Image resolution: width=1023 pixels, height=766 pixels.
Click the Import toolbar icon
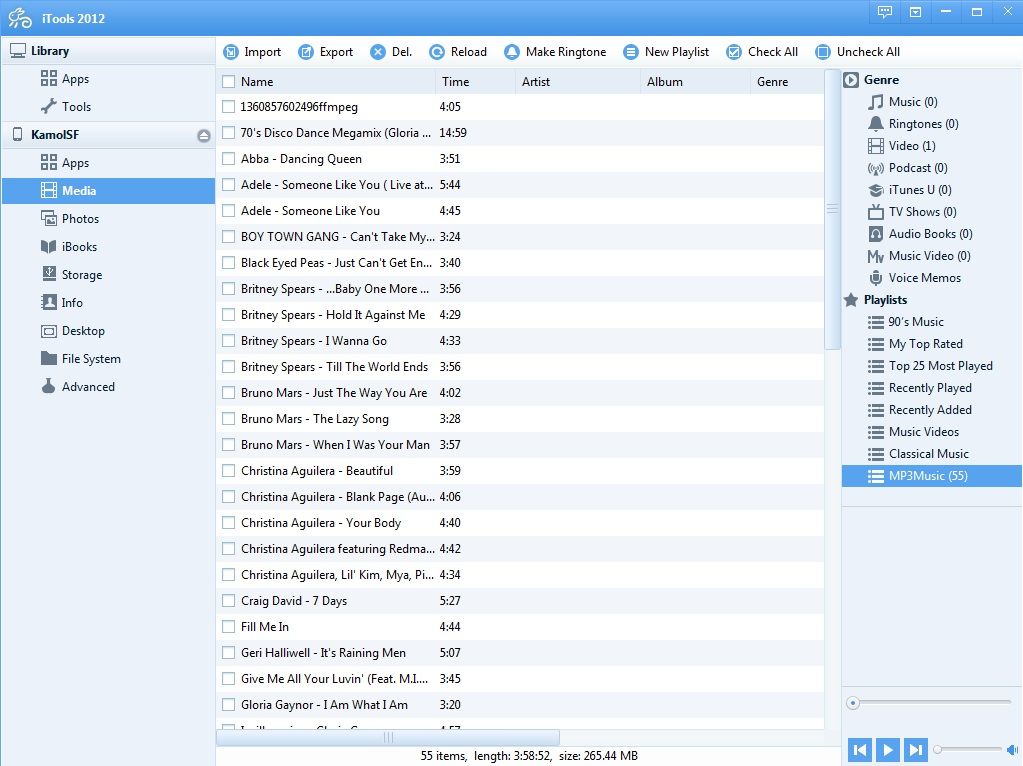[x=230, y=52]
